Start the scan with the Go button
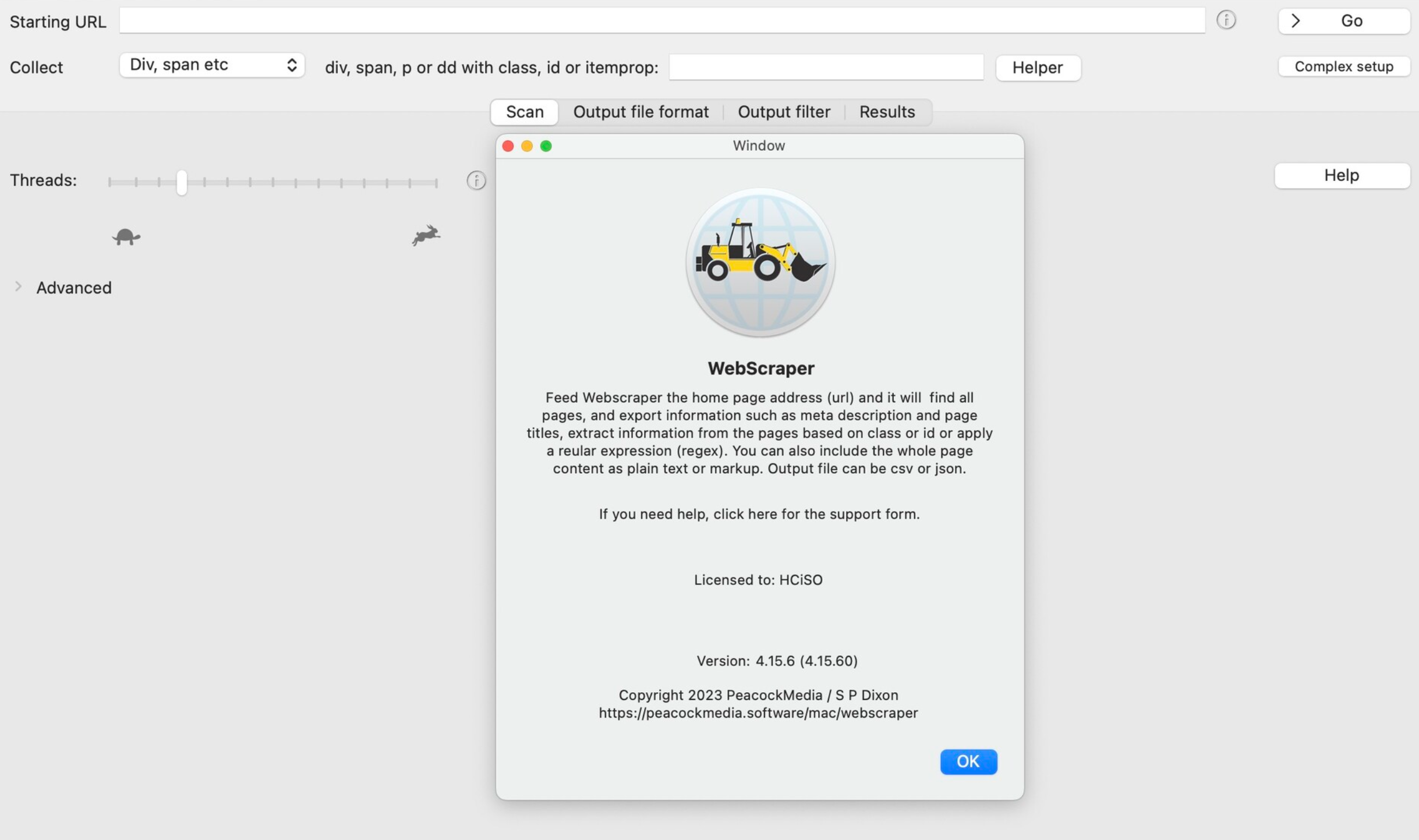The width and height of the screenshot is (1419, 840). pos(1344,21)
